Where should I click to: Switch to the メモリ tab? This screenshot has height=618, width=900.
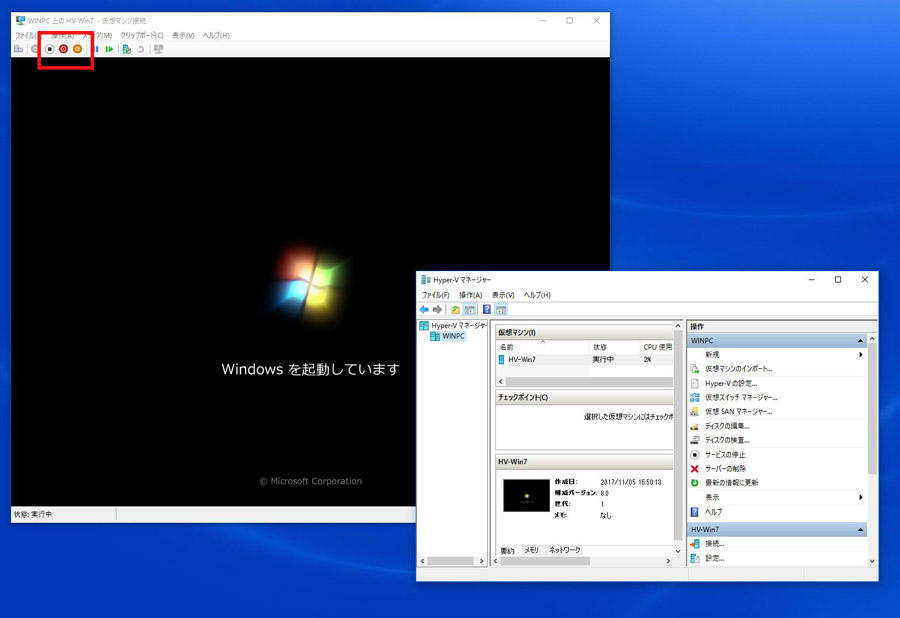click(531, 550)
